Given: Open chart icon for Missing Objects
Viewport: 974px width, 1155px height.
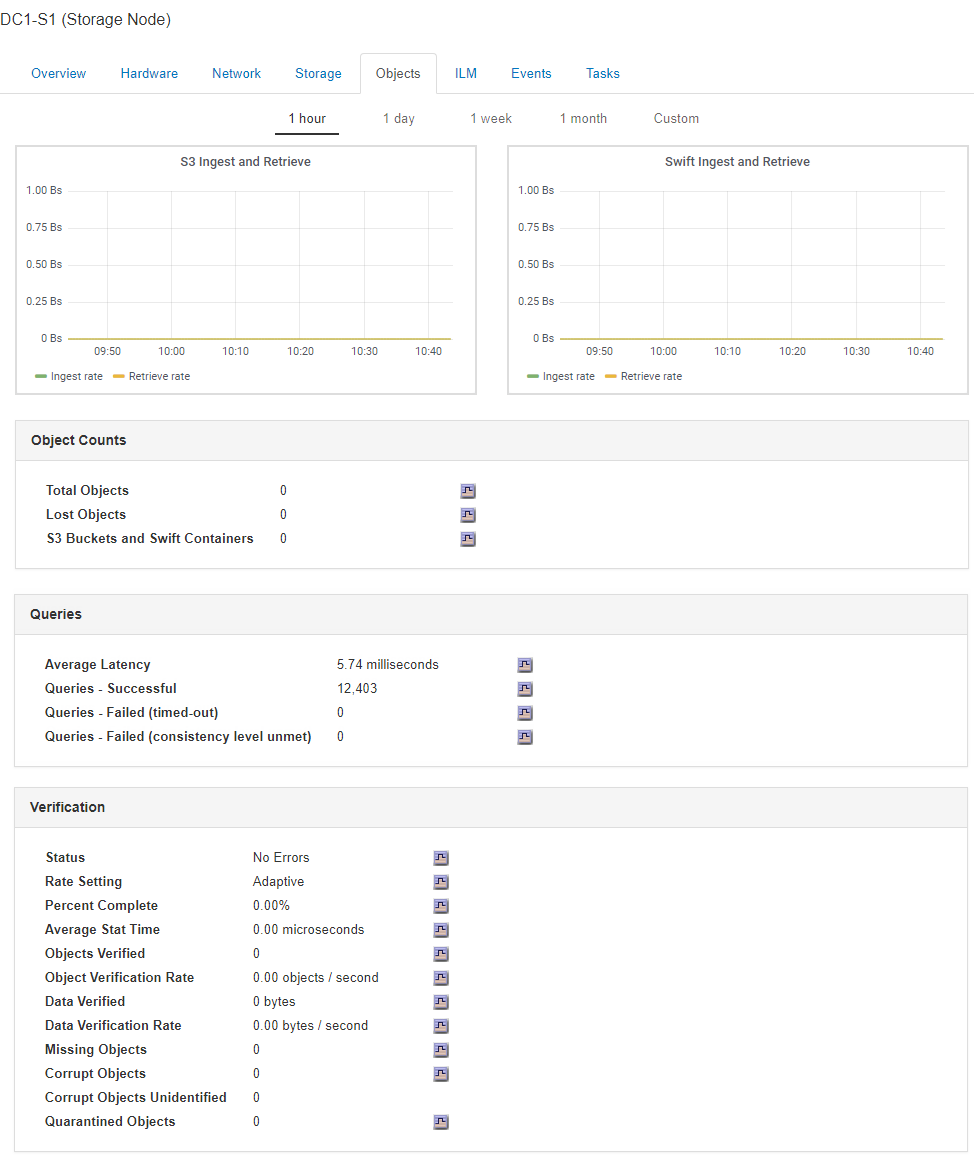Looking at the screenshot, I should click(x=441, y=1050).
